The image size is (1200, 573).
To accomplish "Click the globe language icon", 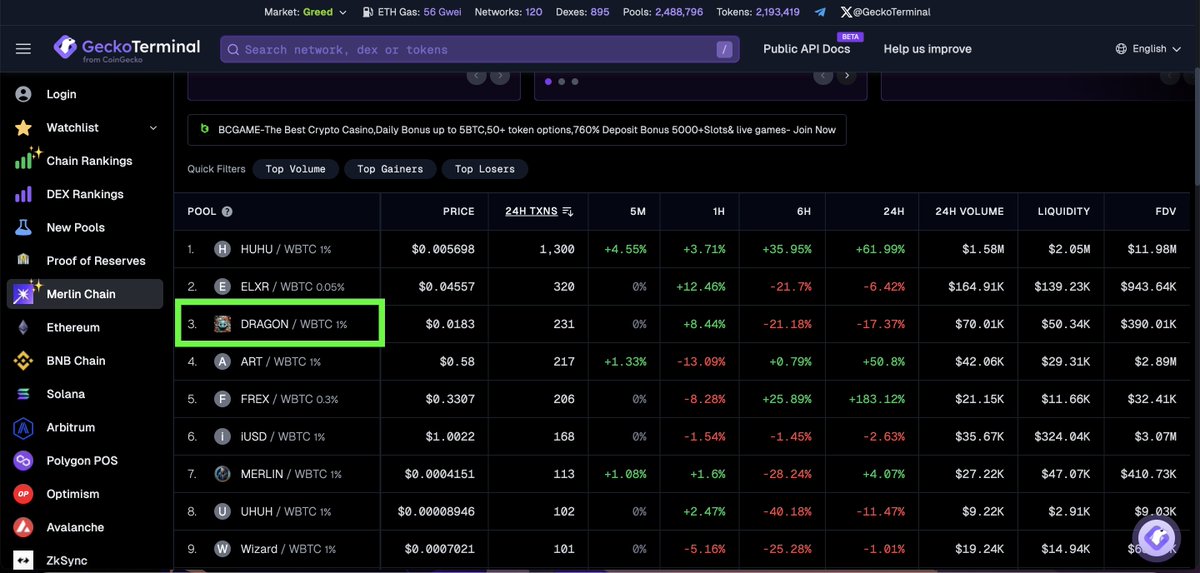I will [1121, 49].
